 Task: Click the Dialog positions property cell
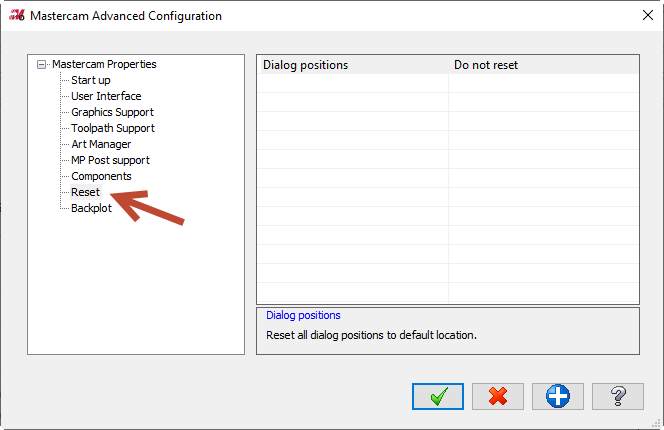pyautogui.click(x=353, y=65)
